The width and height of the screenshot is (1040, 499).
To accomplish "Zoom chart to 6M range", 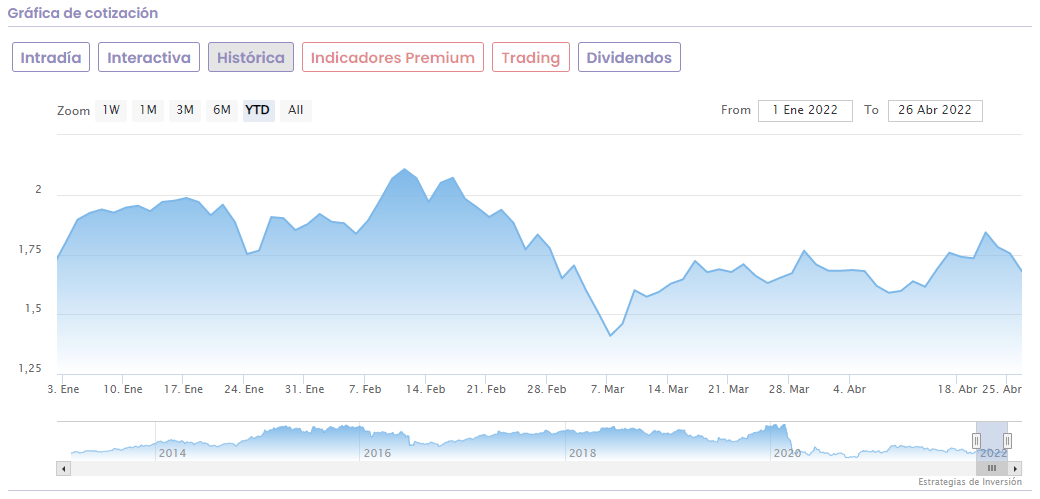I will 222,110.
